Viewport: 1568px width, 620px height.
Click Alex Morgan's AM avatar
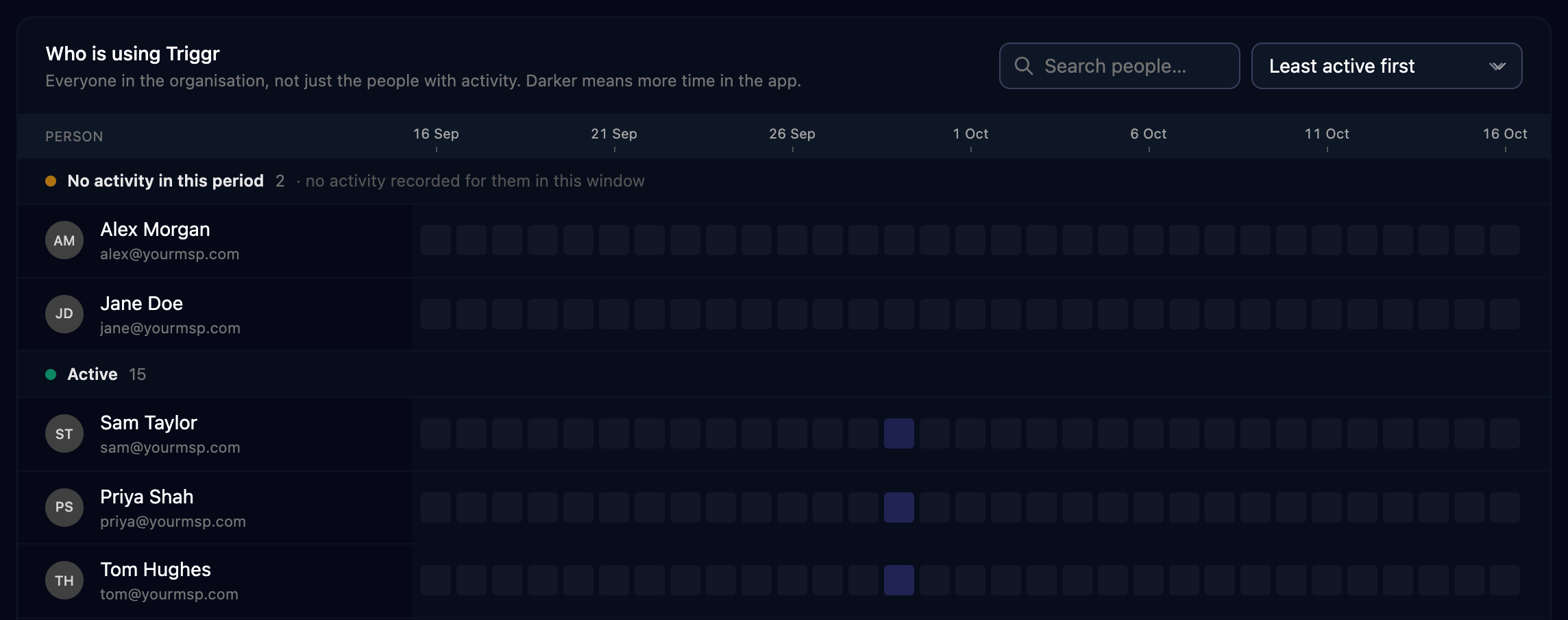64,240
